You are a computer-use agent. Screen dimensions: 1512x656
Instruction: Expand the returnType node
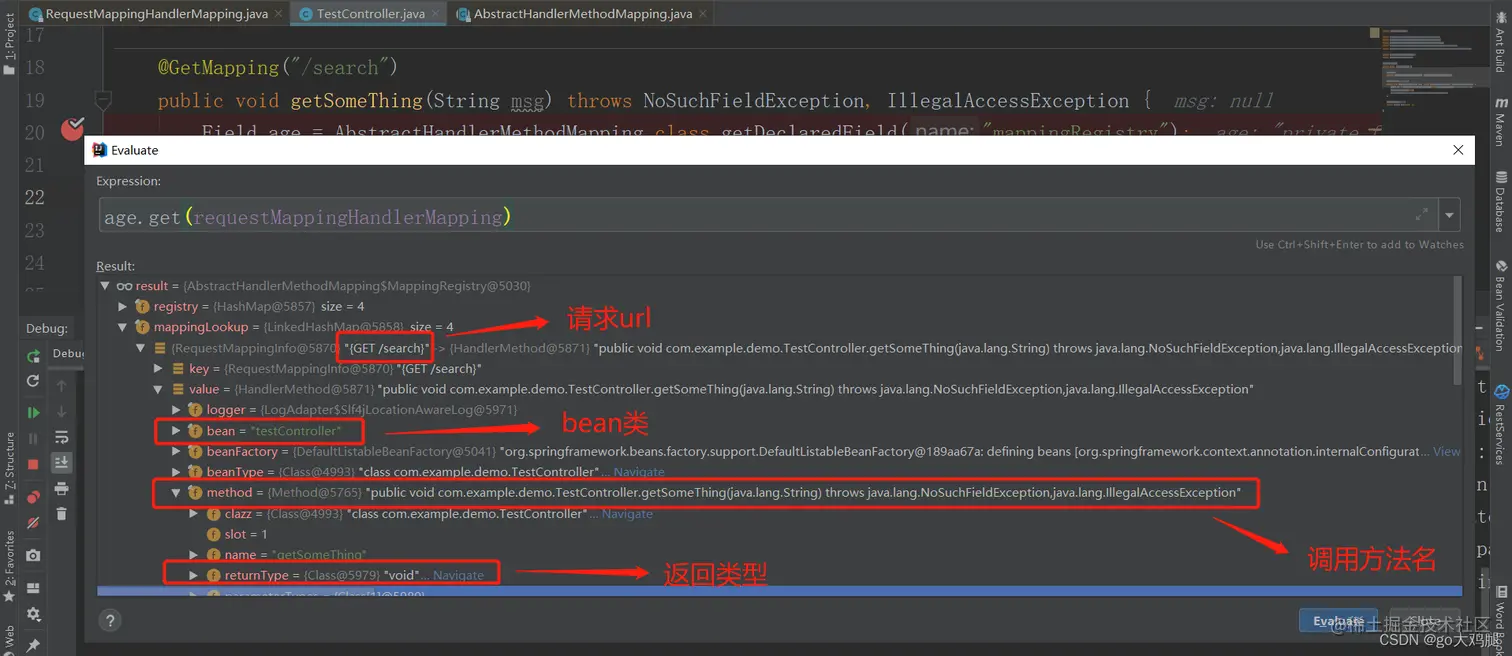tap(194, 576)
